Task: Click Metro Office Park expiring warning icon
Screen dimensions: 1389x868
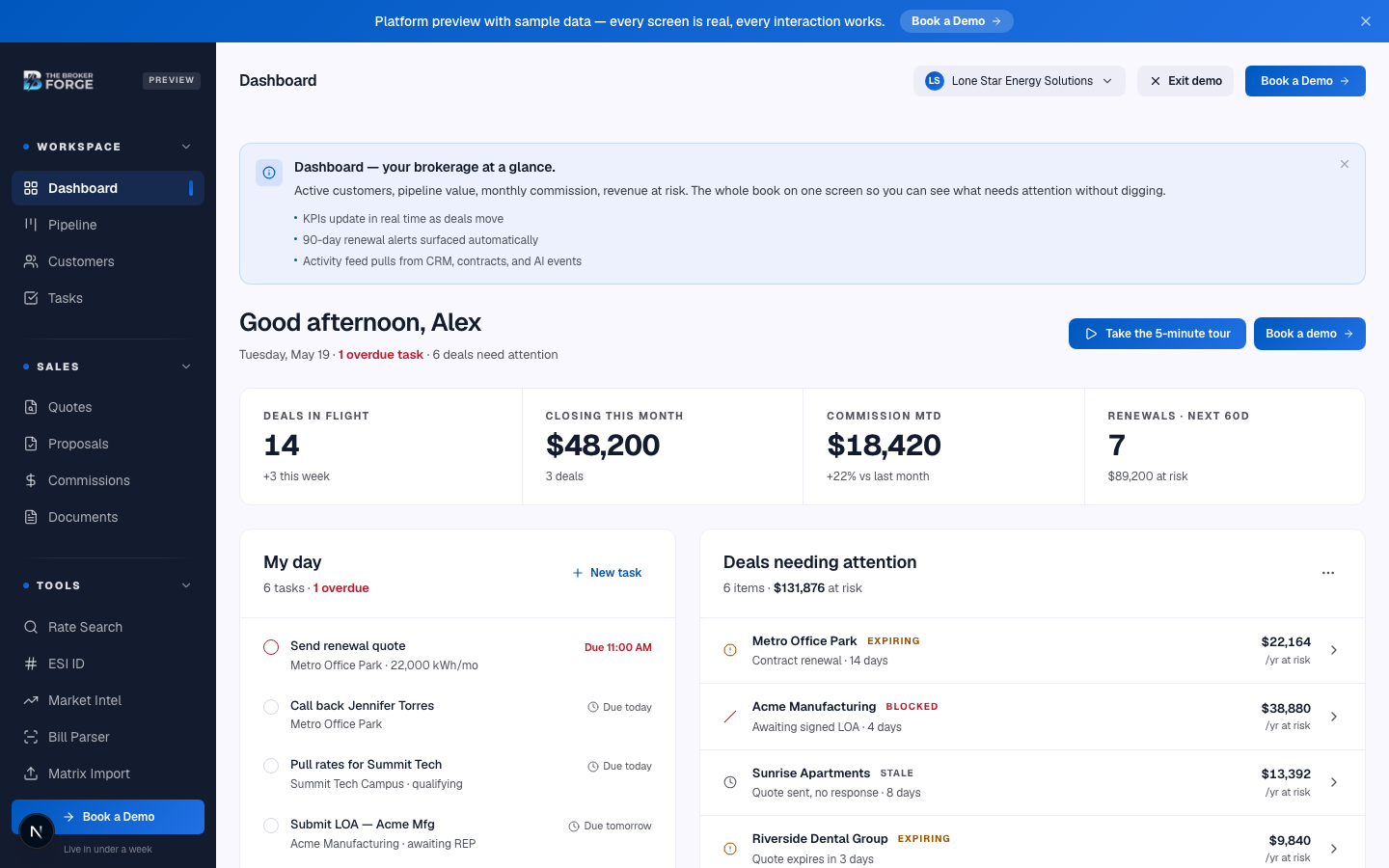Action: 730,650
